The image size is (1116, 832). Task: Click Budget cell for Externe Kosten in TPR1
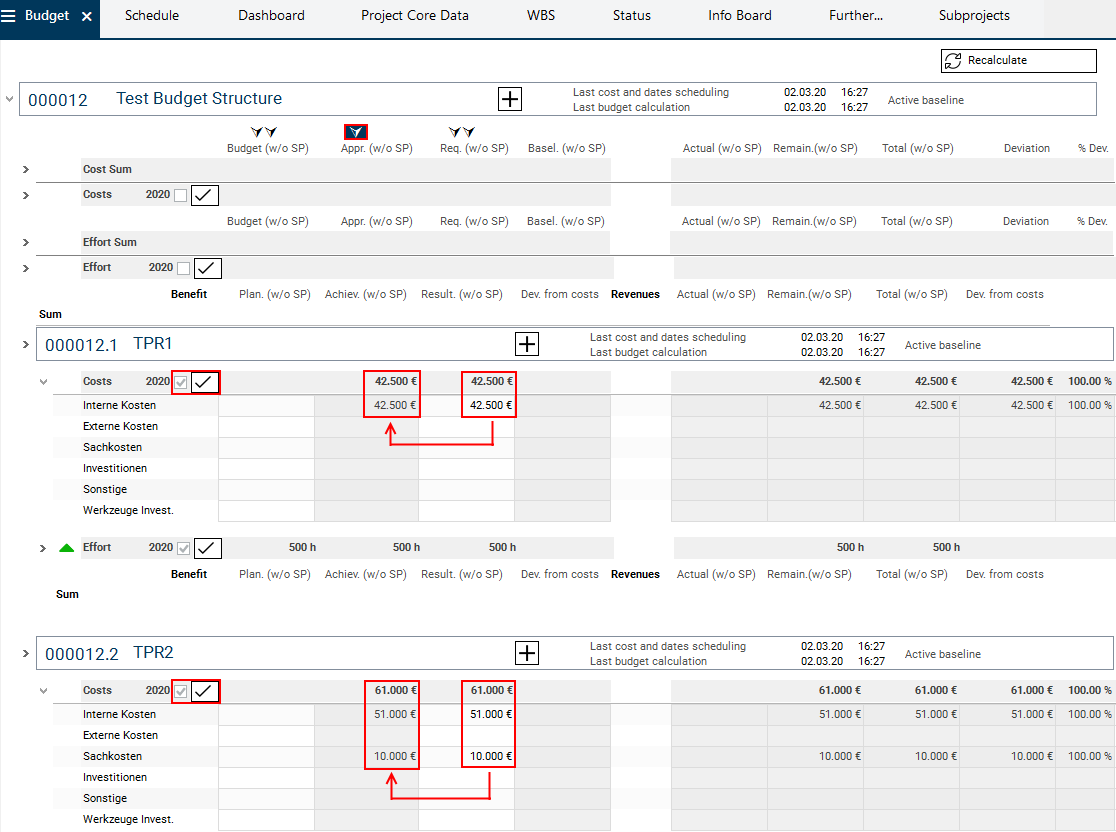(266, 427)
